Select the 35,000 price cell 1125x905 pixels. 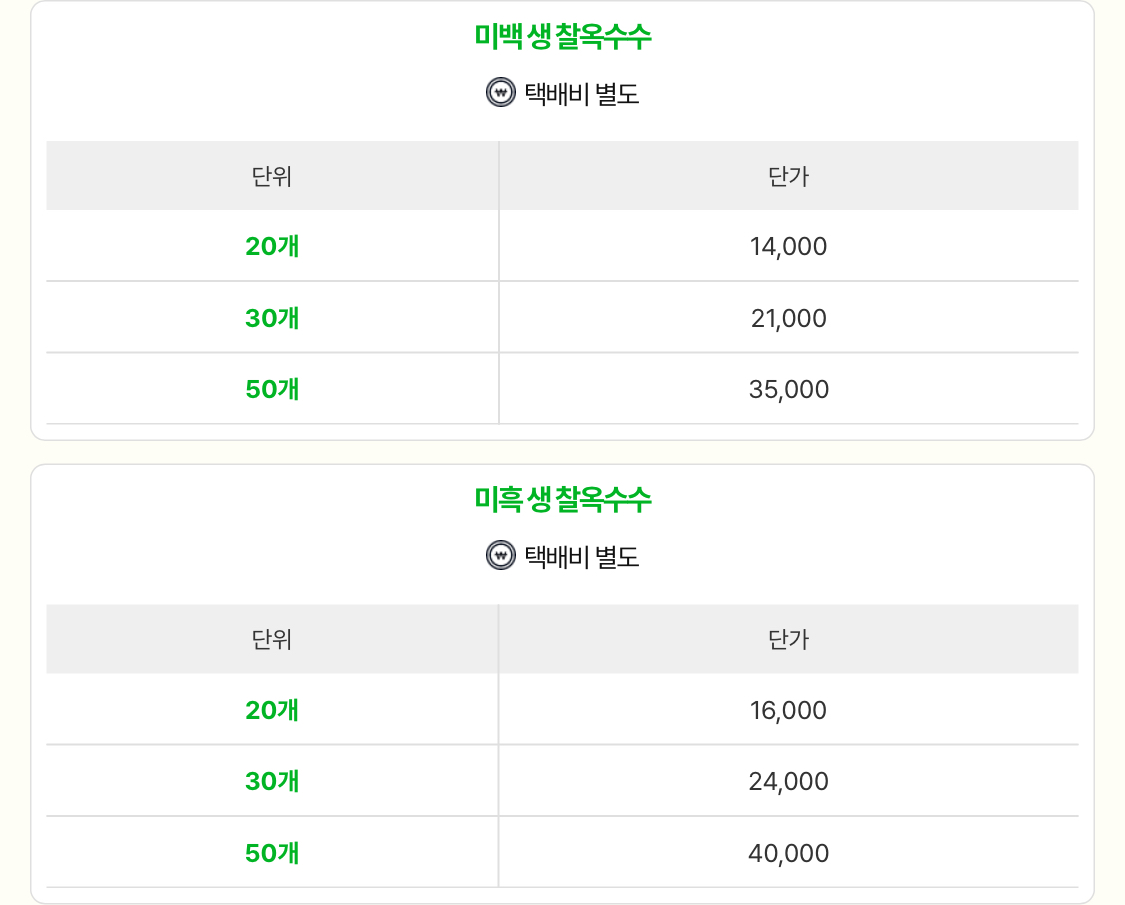789,389
